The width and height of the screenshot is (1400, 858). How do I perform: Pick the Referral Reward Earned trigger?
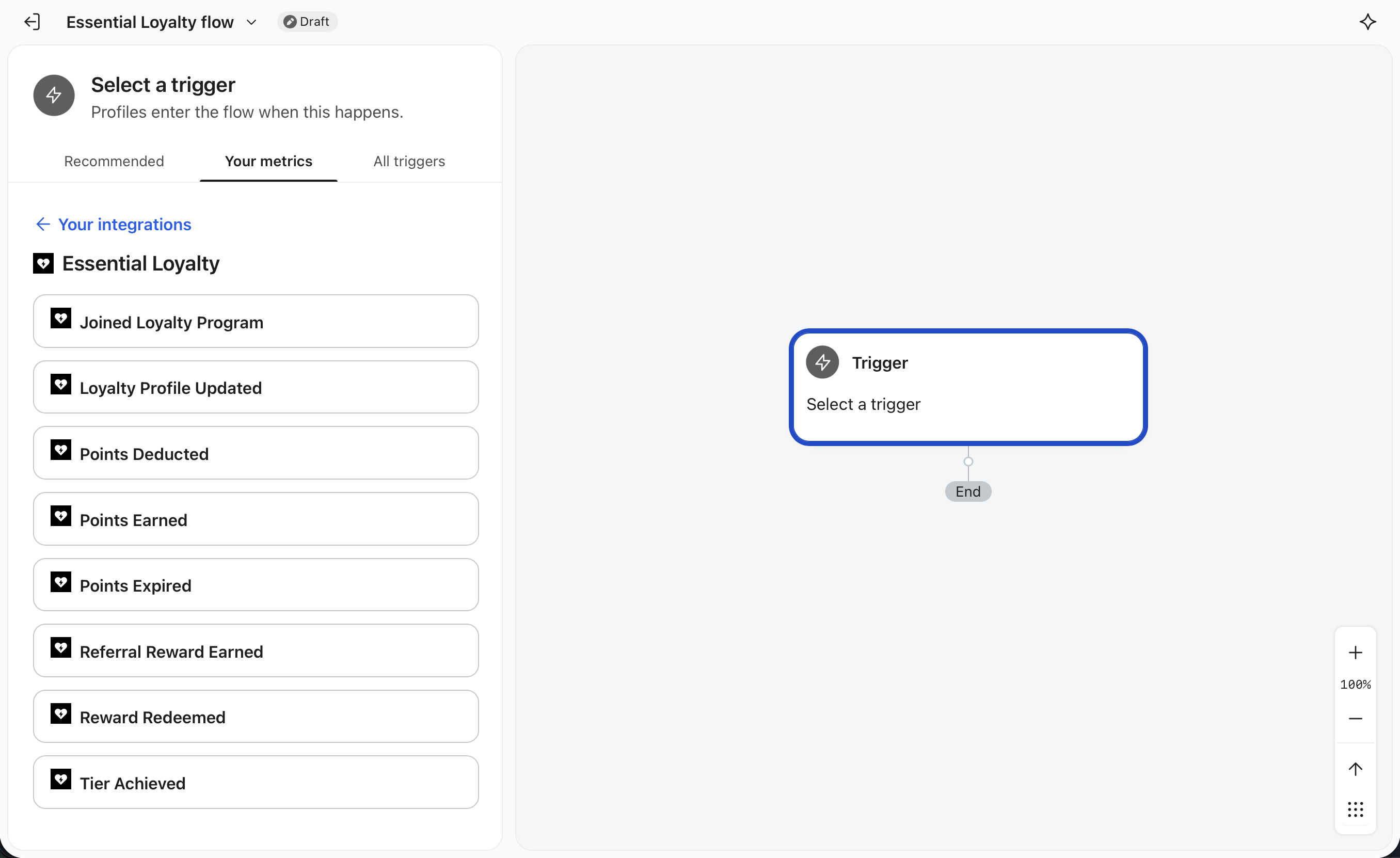tap(256, 650)
